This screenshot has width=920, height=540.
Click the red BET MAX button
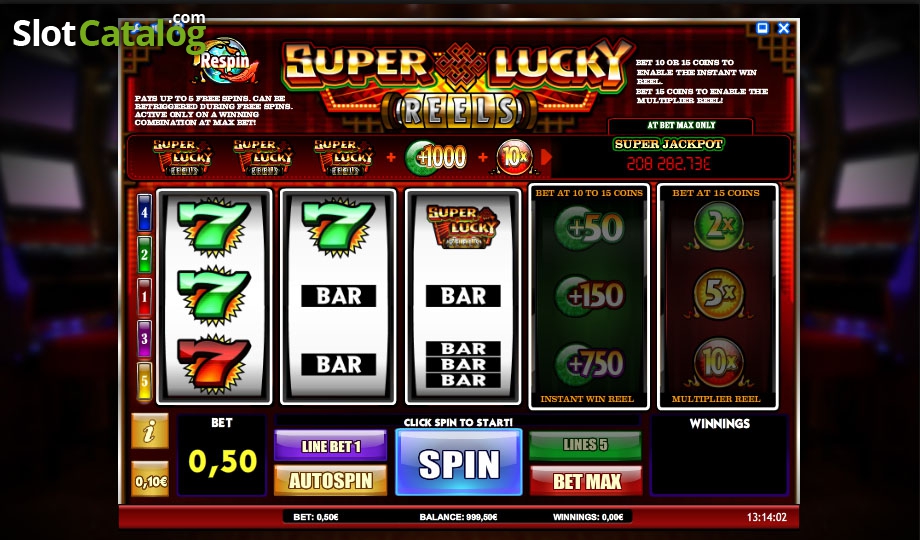click(x=586, y=481)
